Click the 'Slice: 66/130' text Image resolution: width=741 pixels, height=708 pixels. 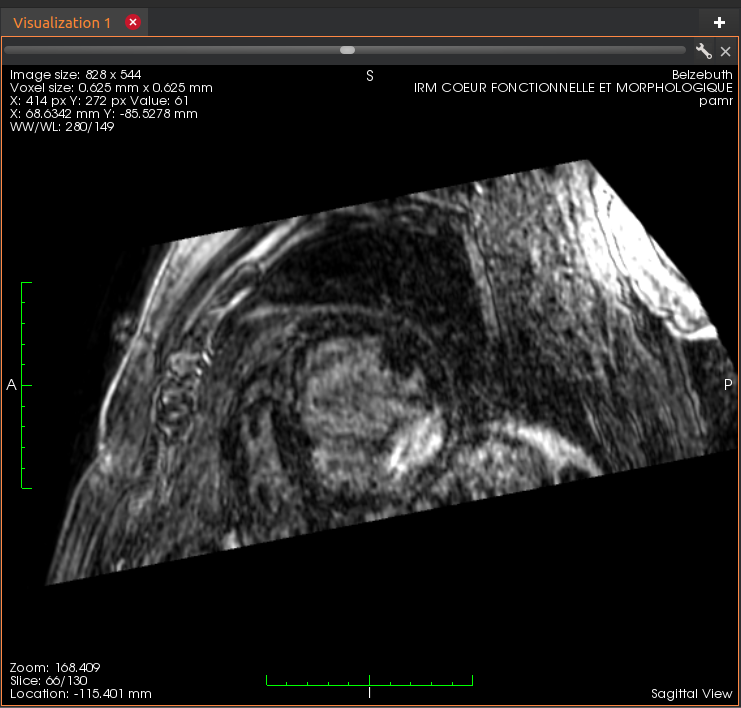tap(49, 681)
